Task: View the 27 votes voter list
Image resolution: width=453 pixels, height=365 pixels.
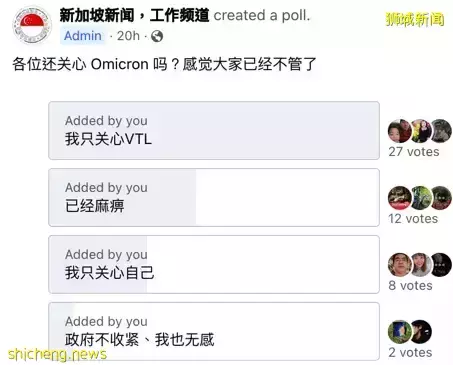Action: [x=414, y=152]
